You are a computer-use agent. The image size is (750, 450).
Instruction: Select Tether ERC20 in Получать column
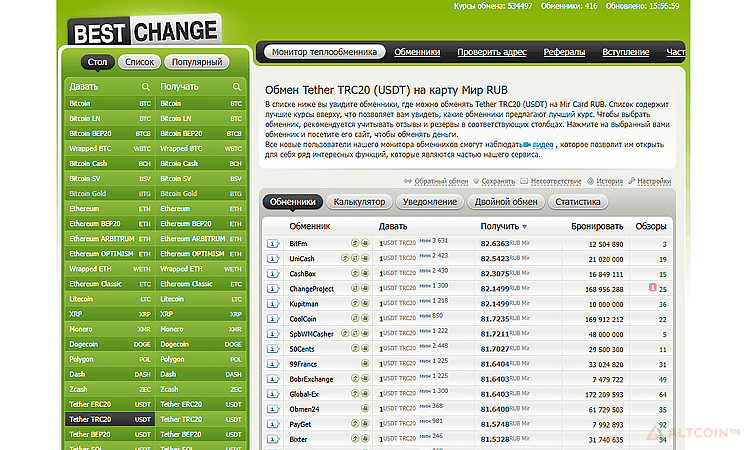(200, 404)
